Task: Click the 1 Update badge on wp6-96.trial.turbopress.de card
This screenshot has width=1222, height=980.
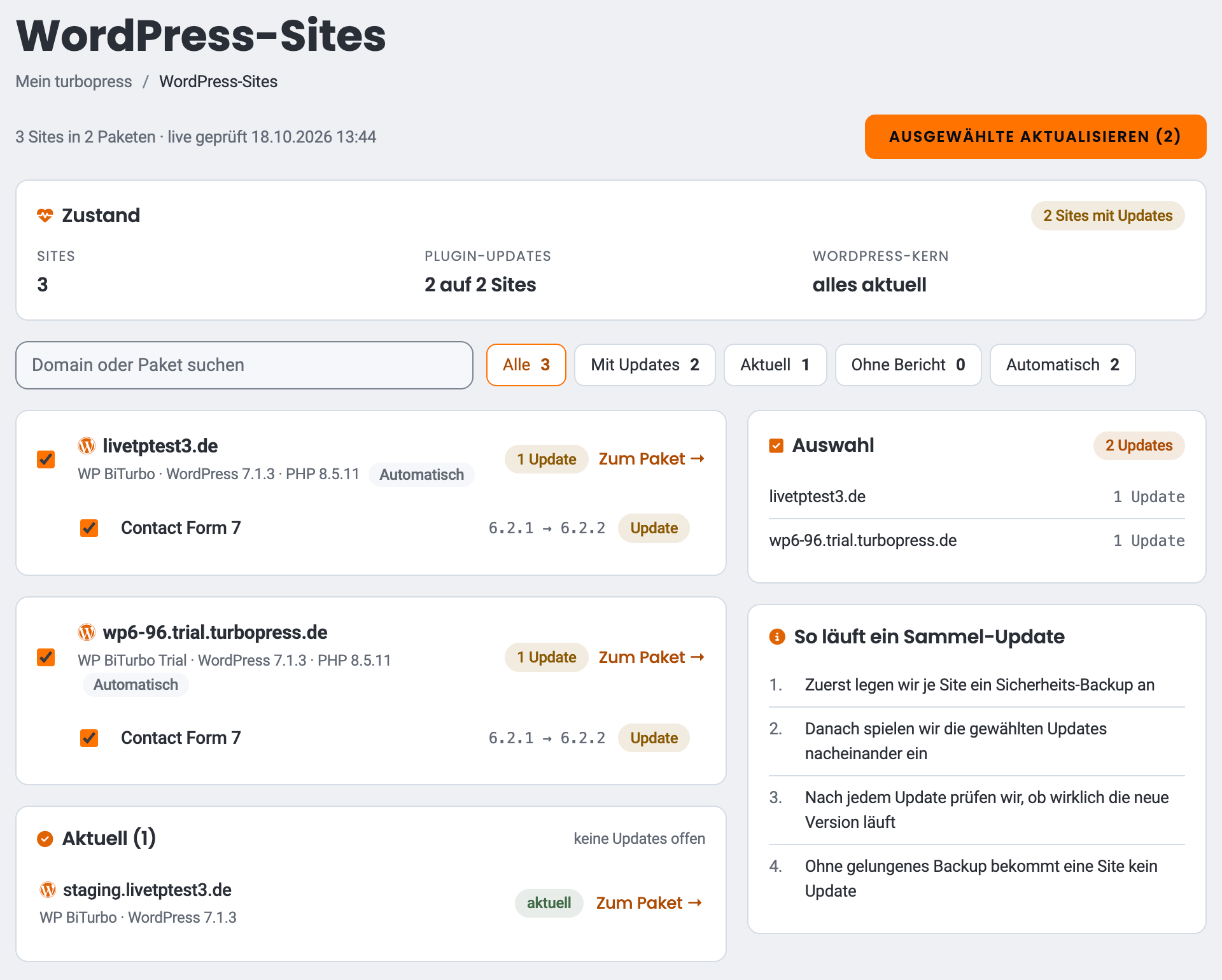Action: 546,657
